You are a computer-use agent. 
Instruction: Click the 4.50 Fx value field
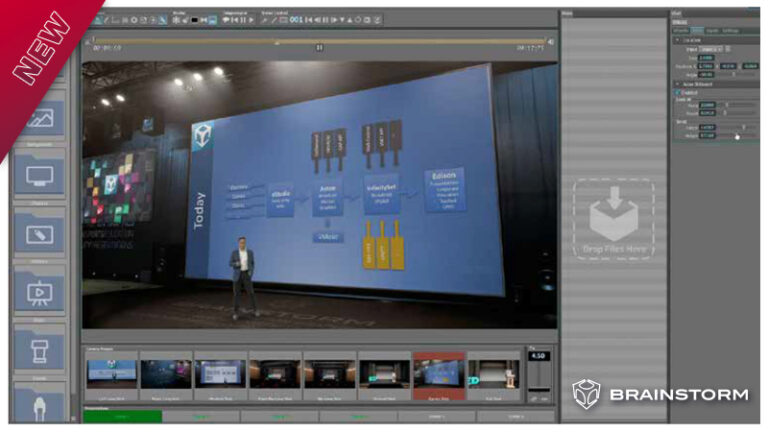click(538, 356)
